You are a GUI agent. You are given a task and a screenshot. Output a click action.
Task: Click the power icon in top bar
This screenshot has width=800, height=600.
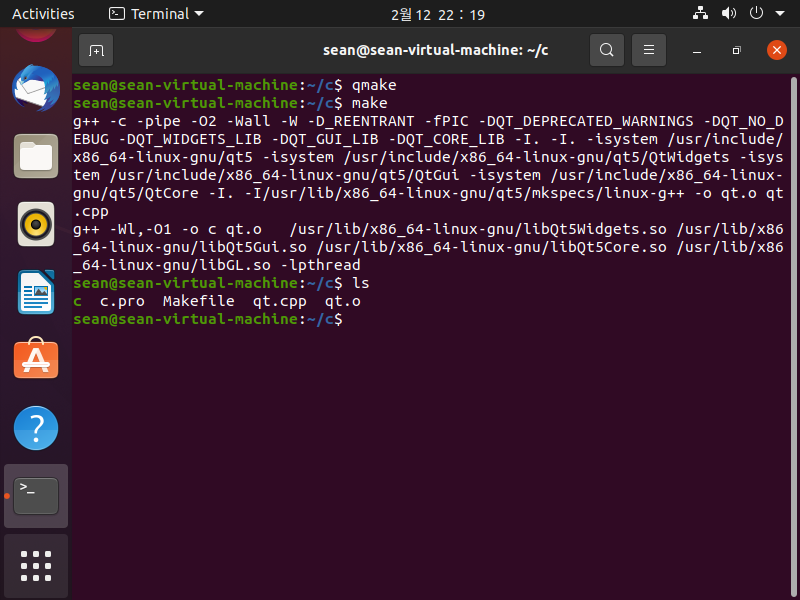click(x=756, y=13)
